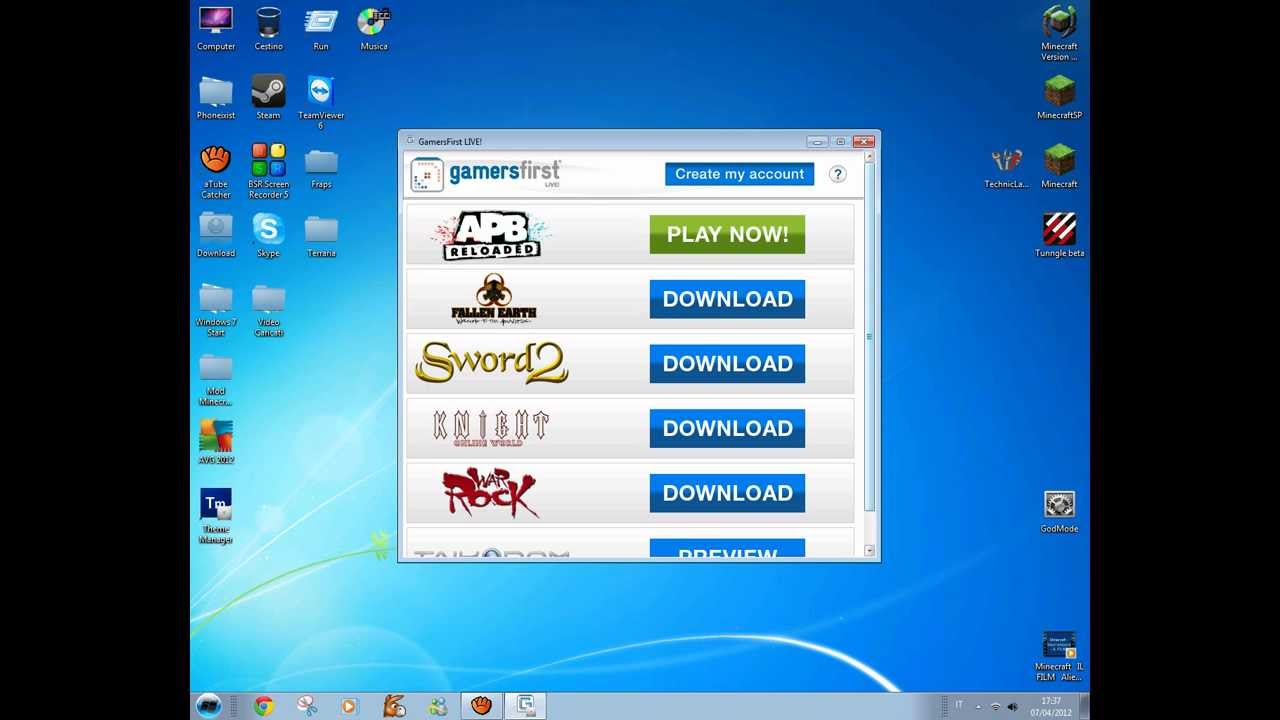This screenshot has width=1280, height=720.
Task: Click DOWNLOAD for Sword 2
Action: pyautogui.click(x=727, y=364)
